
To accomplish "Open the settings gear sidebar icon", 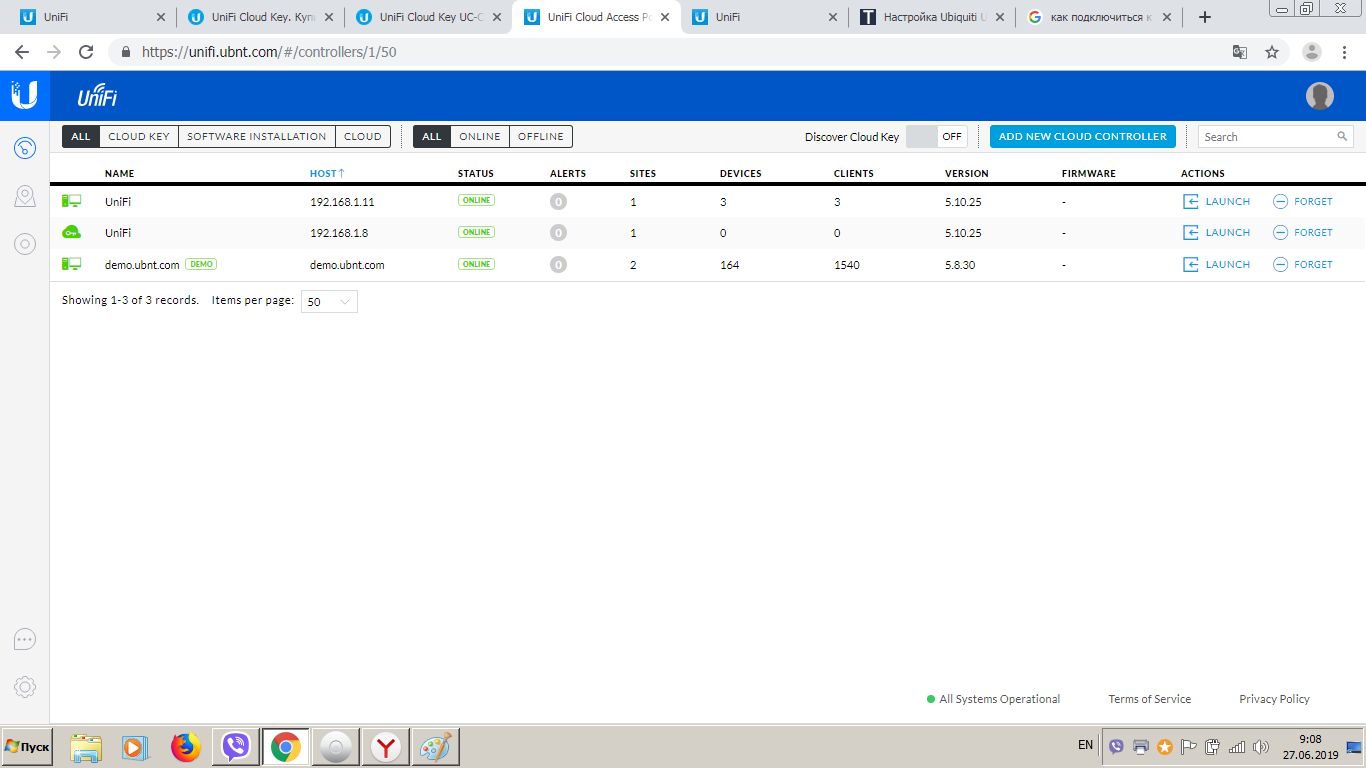I will coord(25,687).
